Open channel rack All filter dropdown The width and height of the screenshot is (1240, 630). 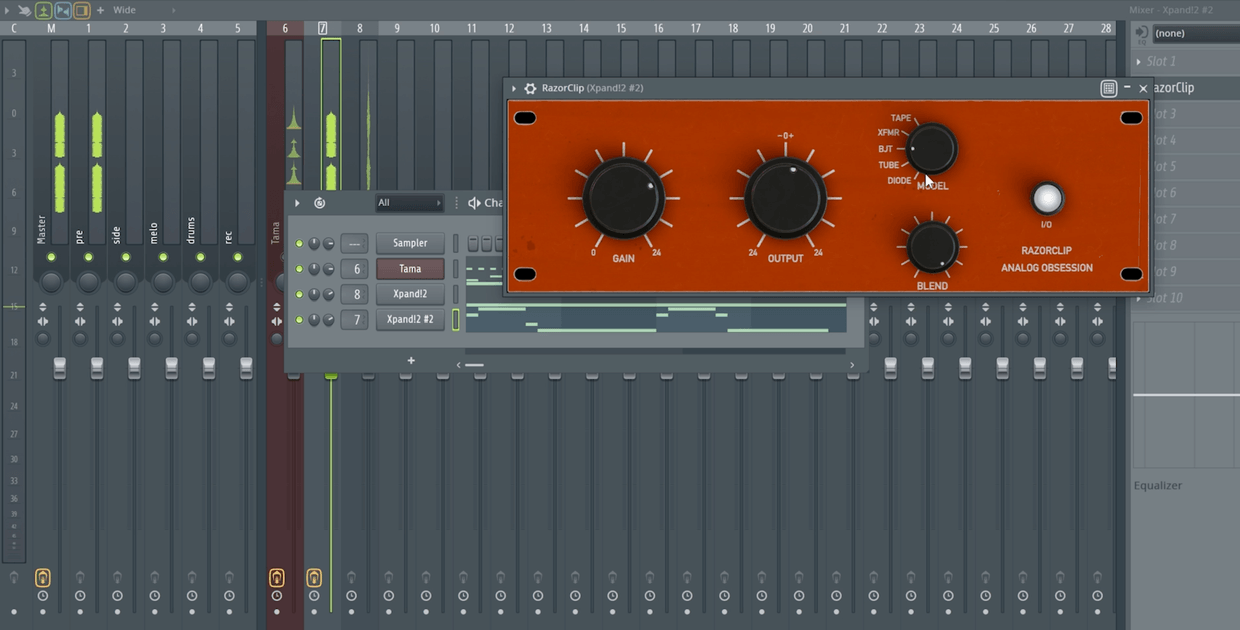(x=409, y=203)
